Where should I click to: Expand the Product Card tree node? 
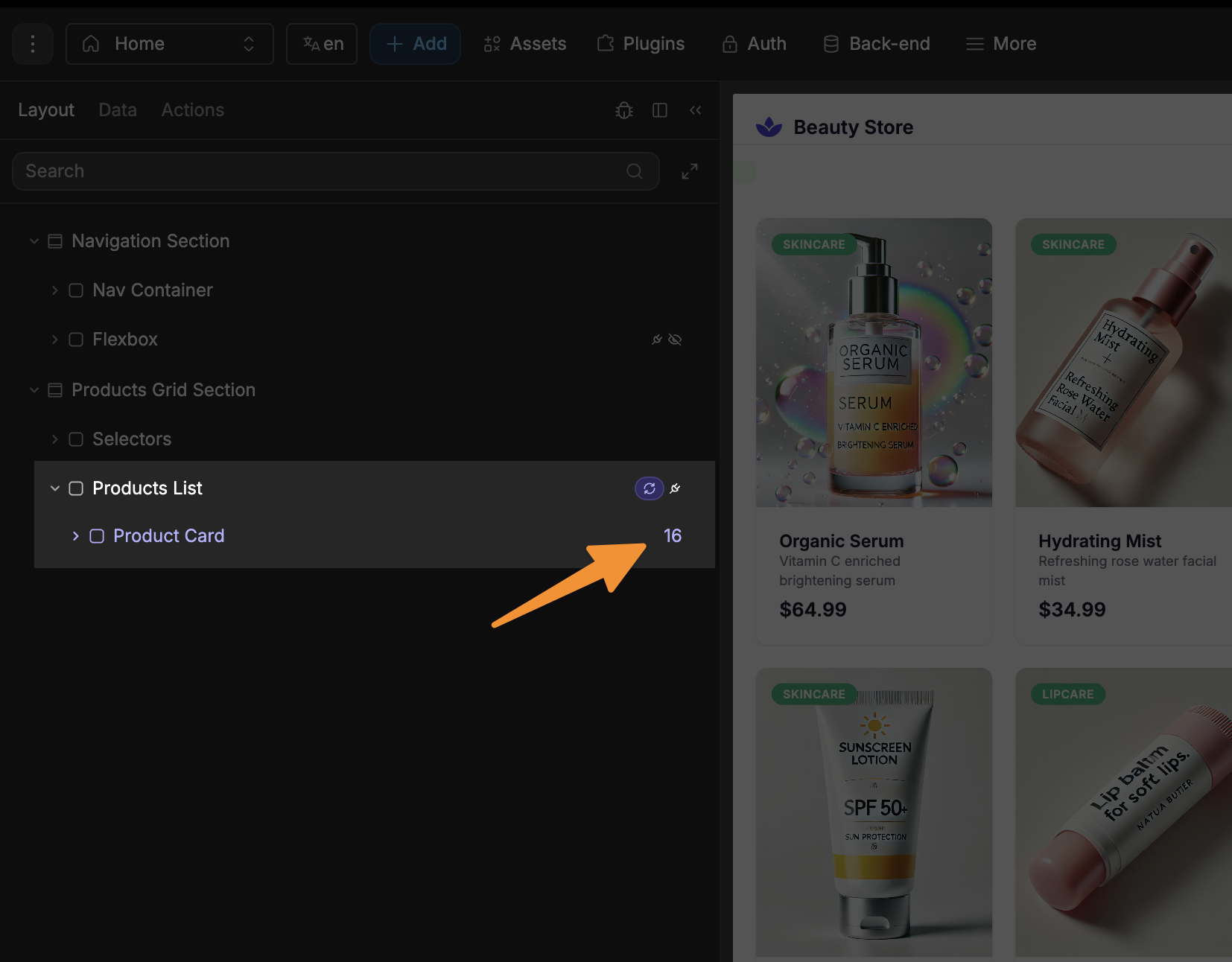[x=75, y=536]
